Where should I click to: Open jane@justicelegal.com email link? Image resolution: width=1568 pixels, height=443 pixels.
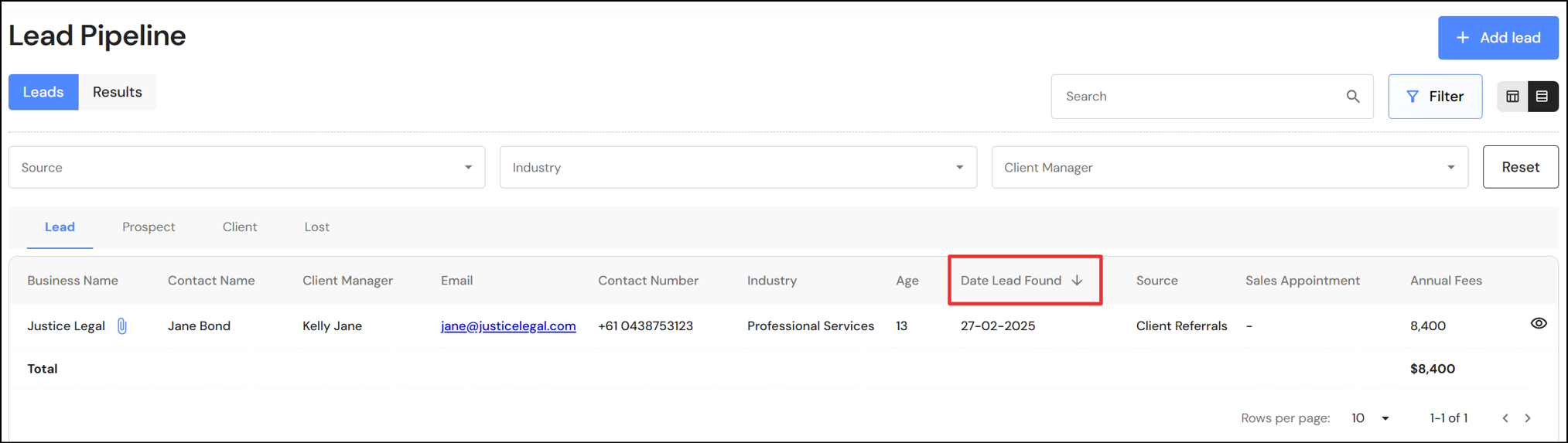pos(508,326)
